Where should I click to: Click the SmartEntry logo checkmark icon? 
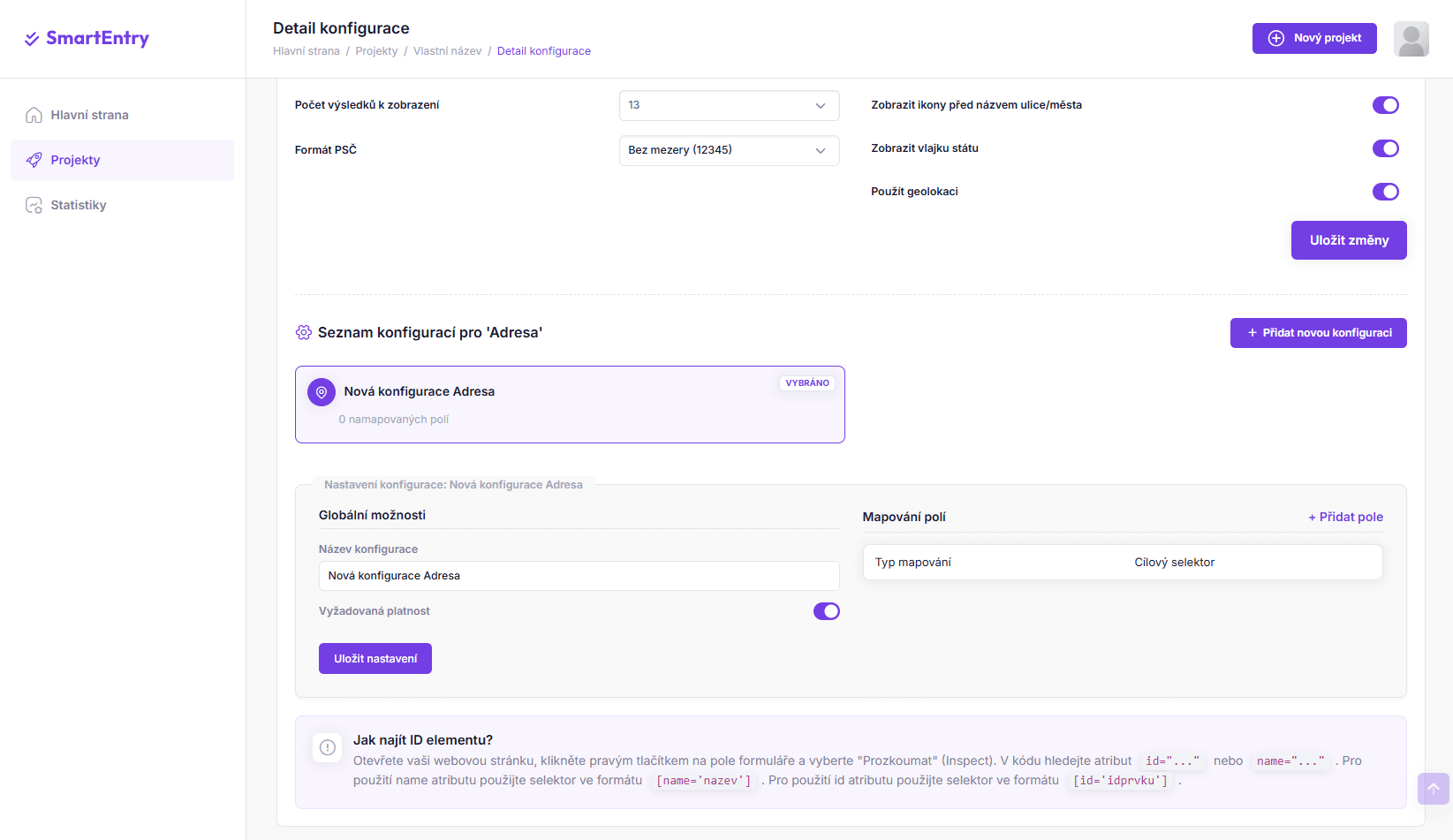[32, 39]
